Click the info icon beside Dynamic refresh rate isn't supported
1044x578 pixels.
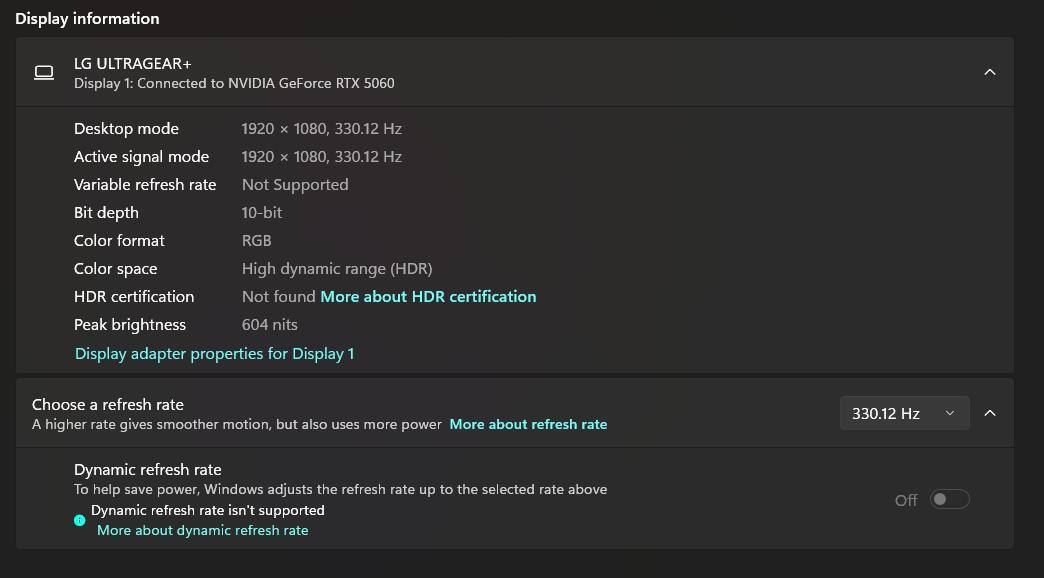tap(80, 520)
